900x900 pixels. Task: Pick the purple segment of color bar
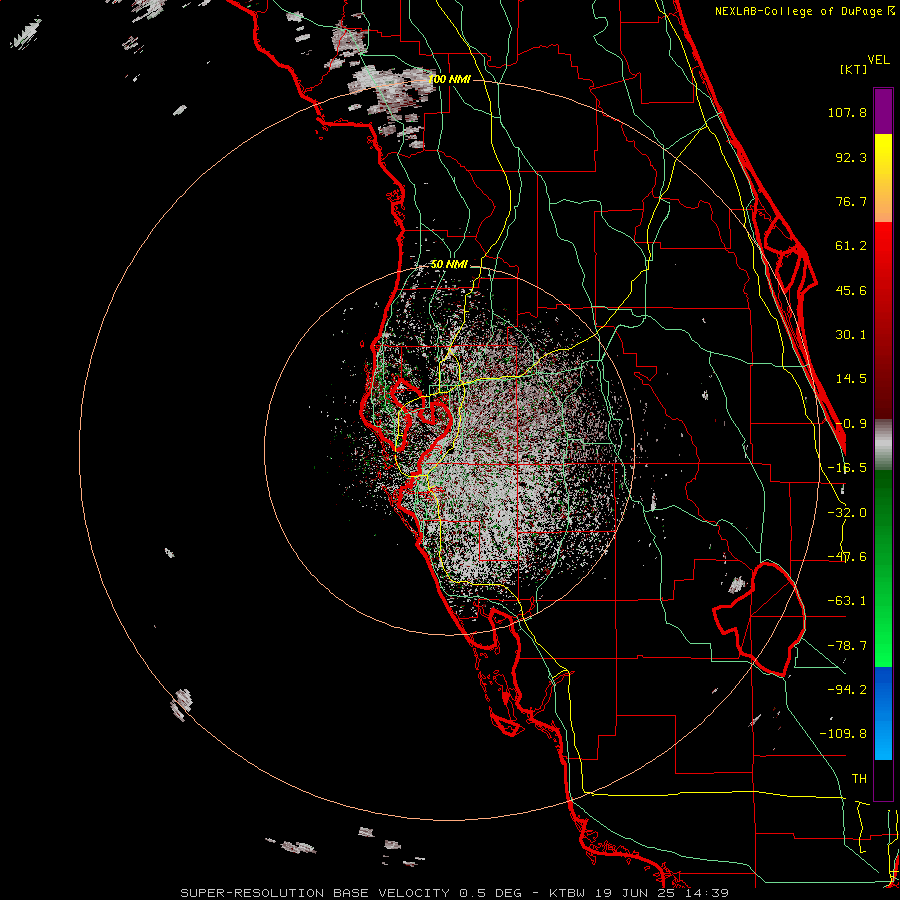tap(883, 111)
